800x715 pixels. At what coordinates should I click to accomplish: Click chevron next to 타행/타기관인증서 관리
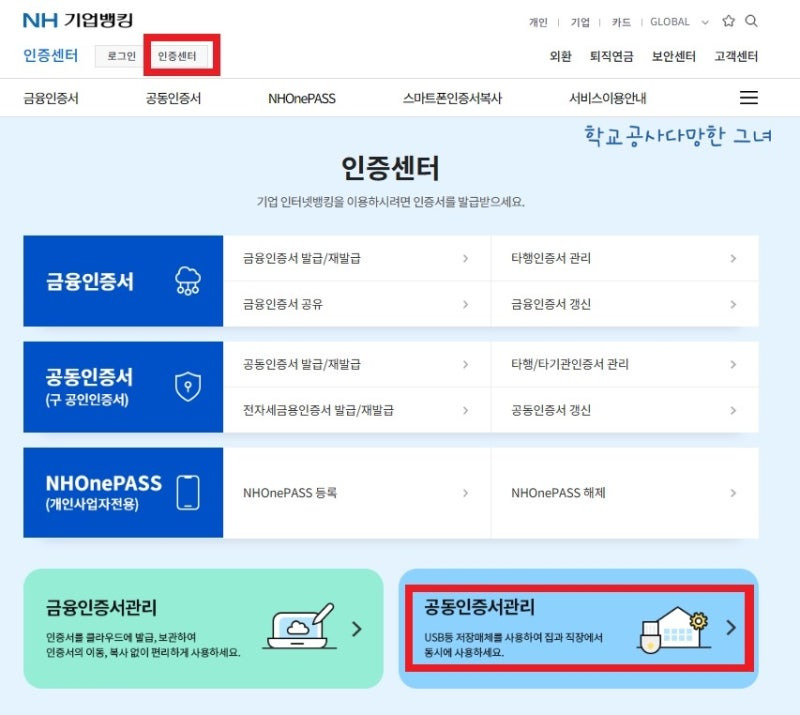(733, 364)
